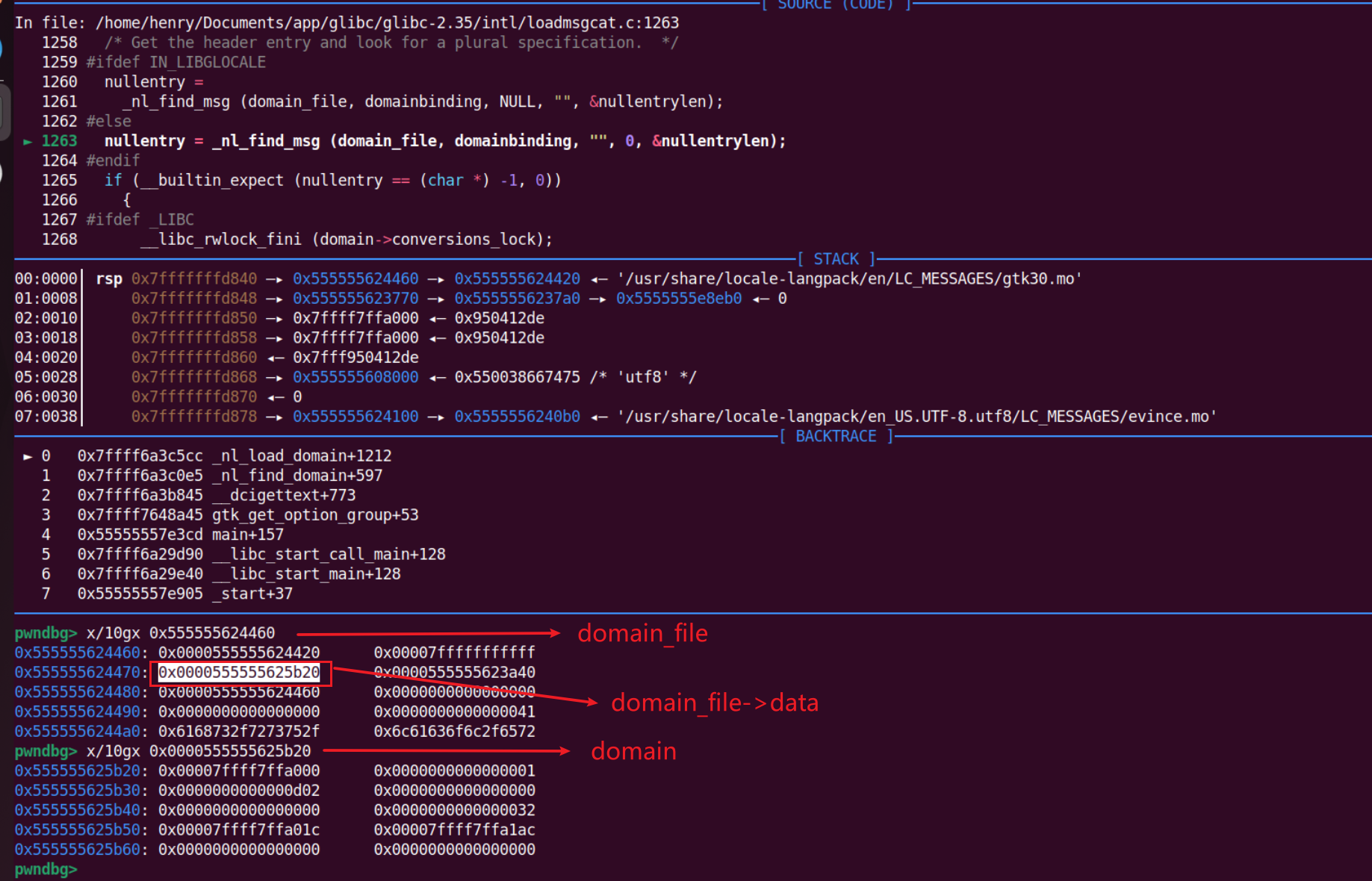Click the SOURCE (CODE) section header
This screenshot has width=1372, height=881.
pos(836,5)
